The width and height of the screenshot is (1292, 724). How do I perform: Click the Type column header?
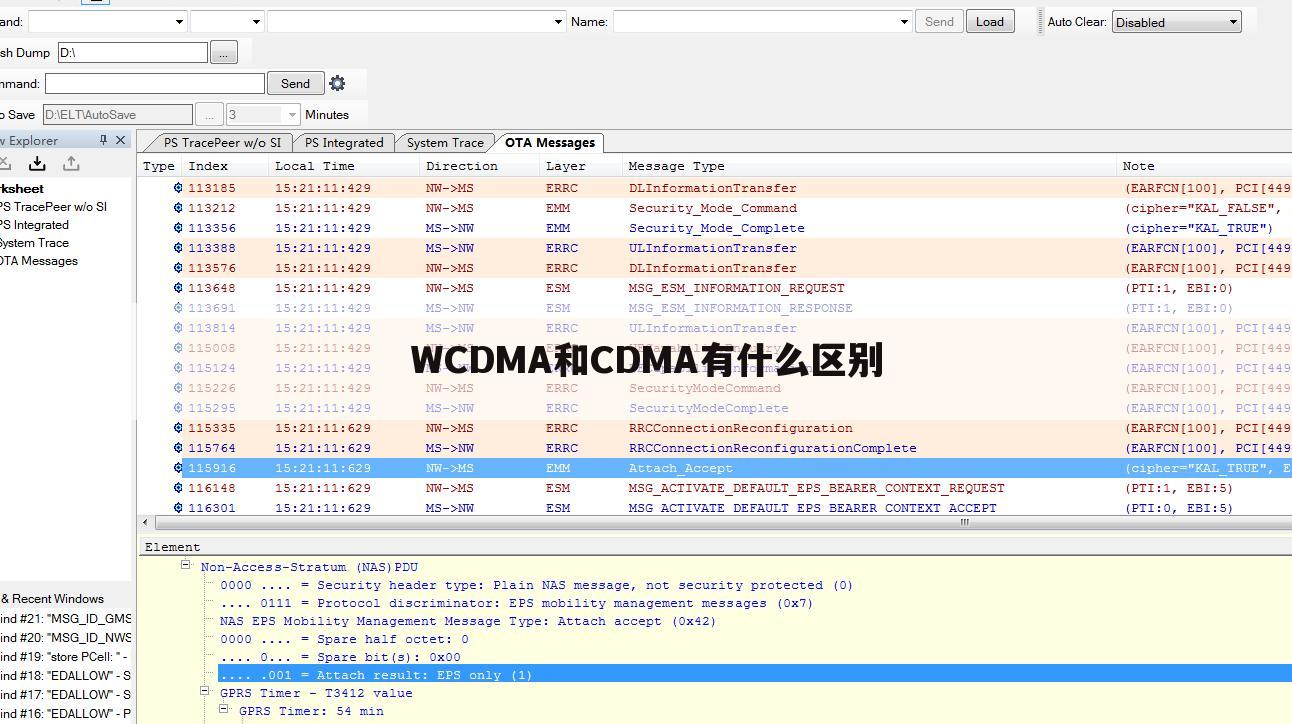tap(159, 166)
